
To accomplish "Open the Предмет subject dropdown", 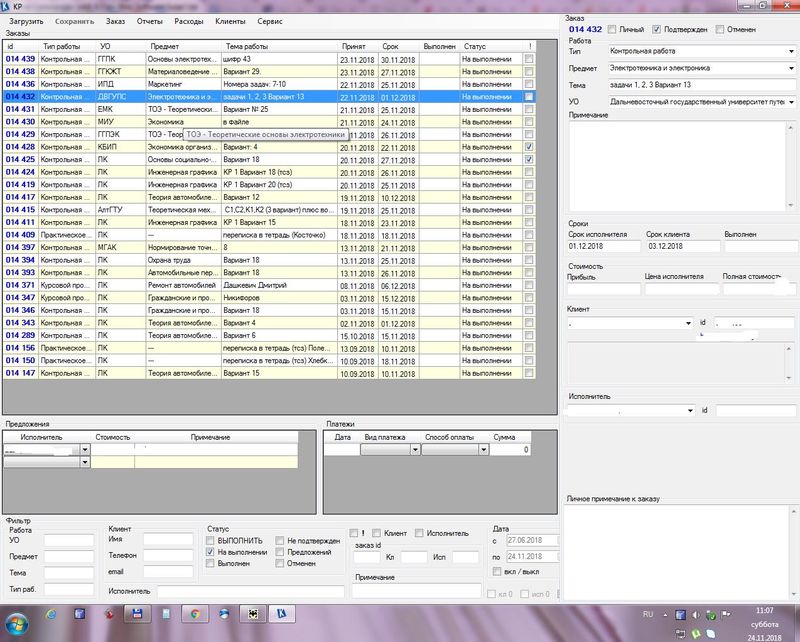I will tap(790, 67).
